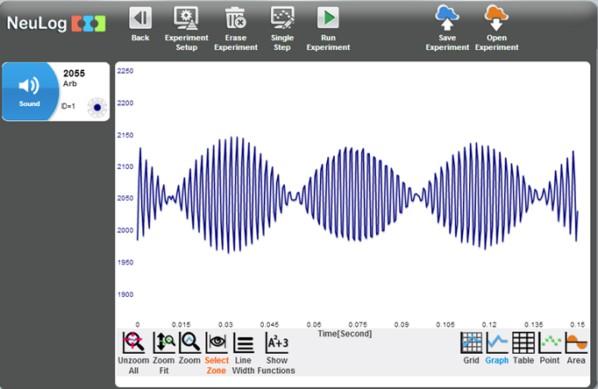Open the Sound sensor module box
This screenshot has width=598, height=389.
56,92
